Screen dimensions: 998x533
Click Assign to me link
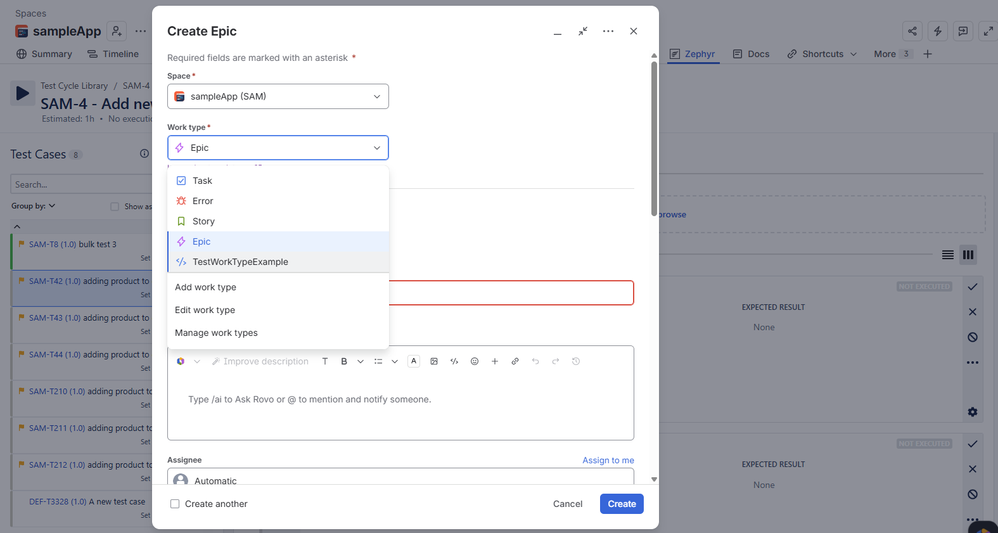pyautogui.click(x=608, y=460)
